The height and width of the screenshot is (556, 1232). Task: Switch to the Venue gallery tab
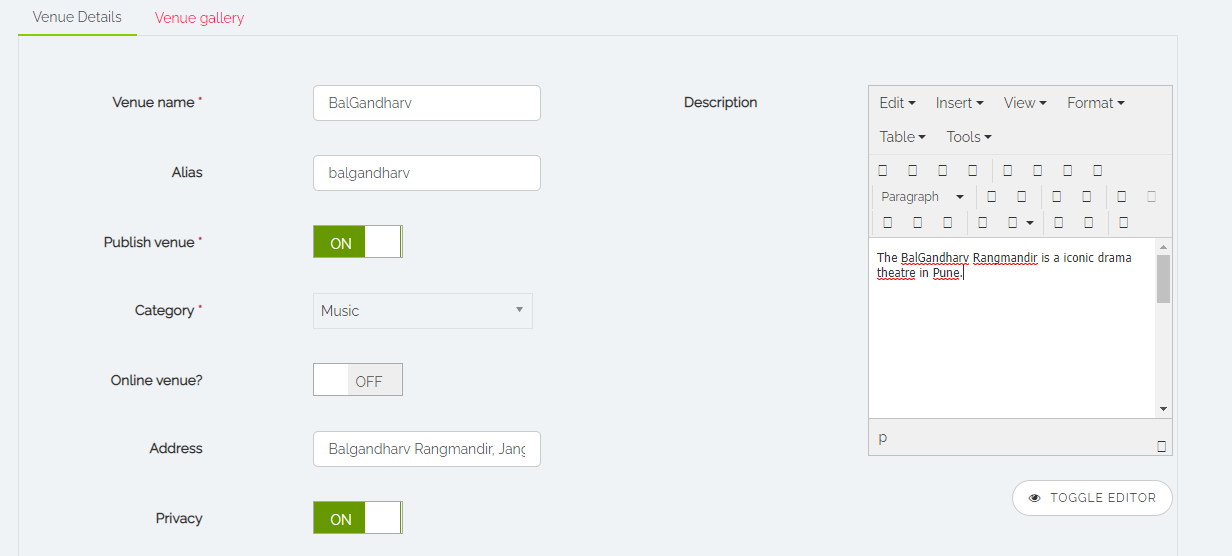(199, 18)
